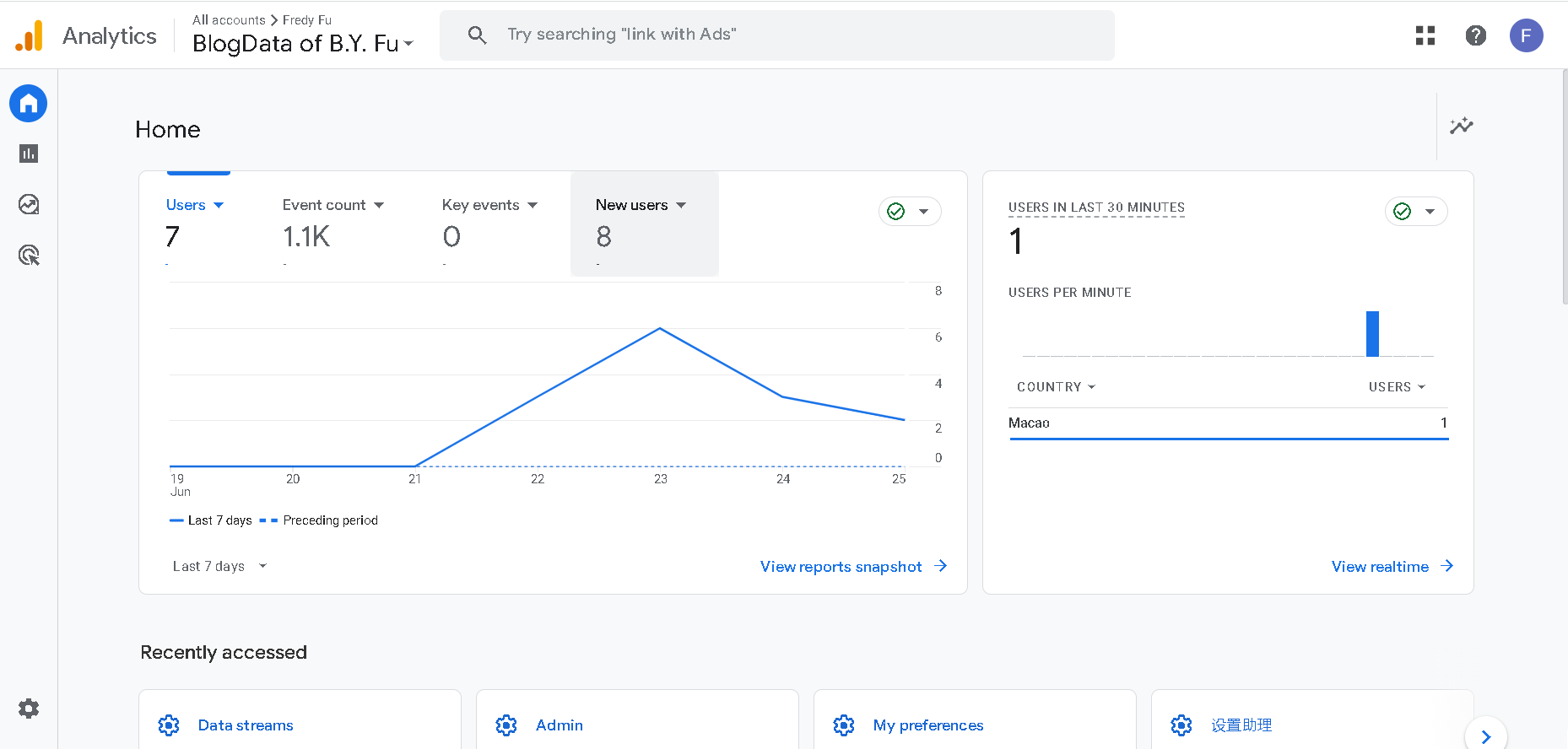This screenshot has width=1568, height=749.
Task: Open the Google apps grid
Action: 1425,35
